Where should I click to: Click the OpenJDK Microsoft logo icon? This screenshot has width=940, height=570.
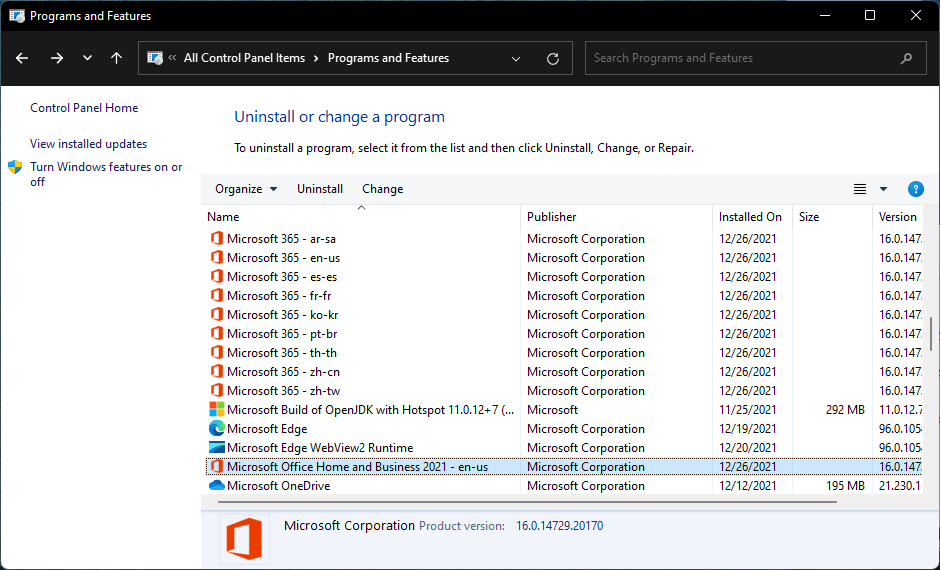216,410
